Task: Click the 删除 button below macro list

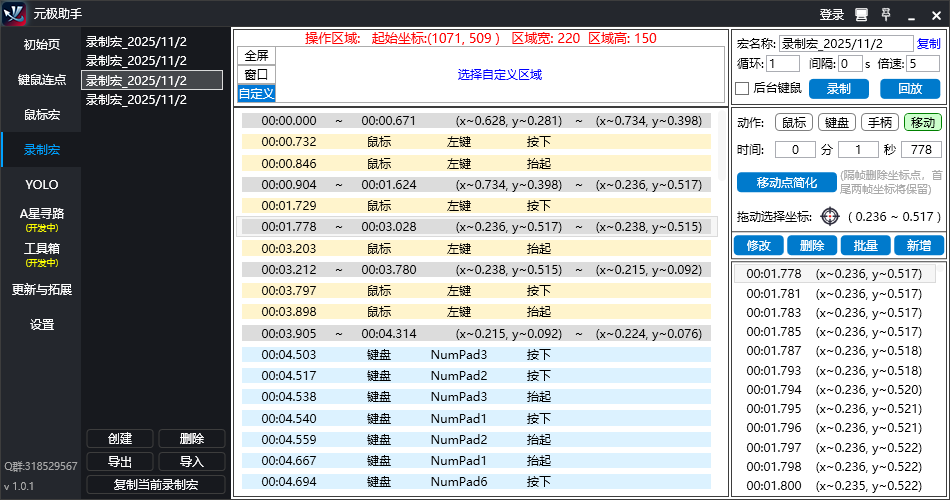Action: pyautogui.click(x=191, y=438)
